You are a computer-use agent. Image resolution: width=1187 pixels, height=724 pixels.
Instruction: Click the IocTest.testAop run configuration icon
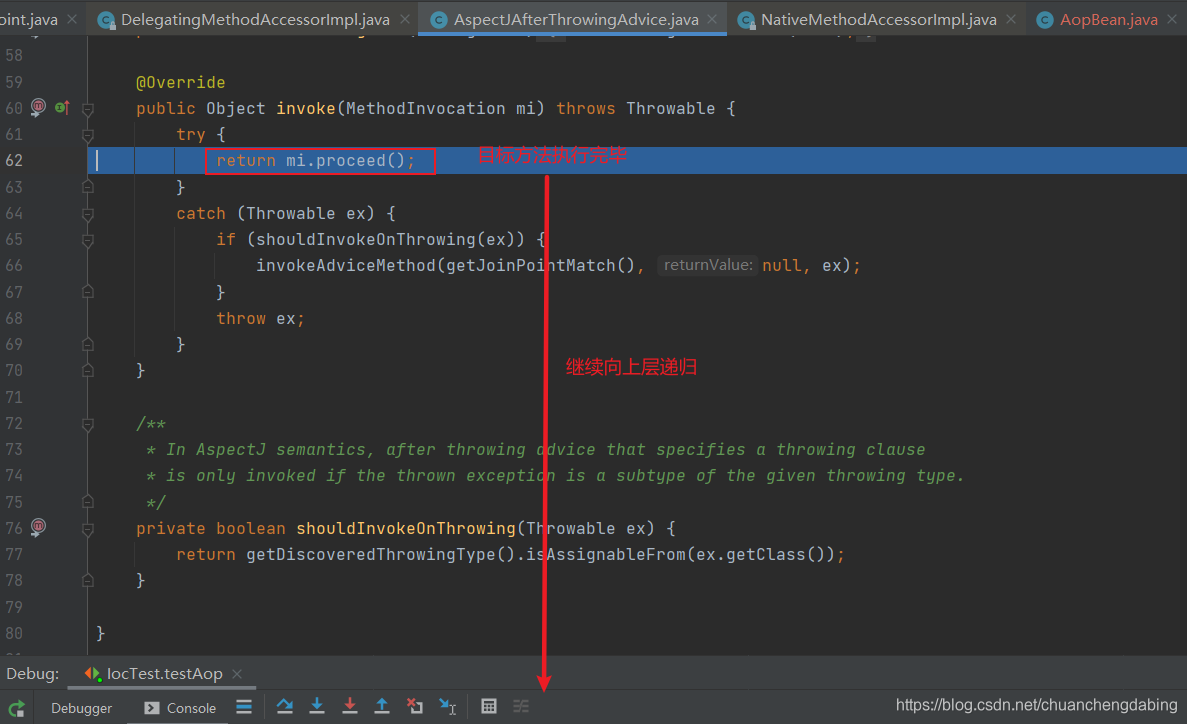coord(93,673)
